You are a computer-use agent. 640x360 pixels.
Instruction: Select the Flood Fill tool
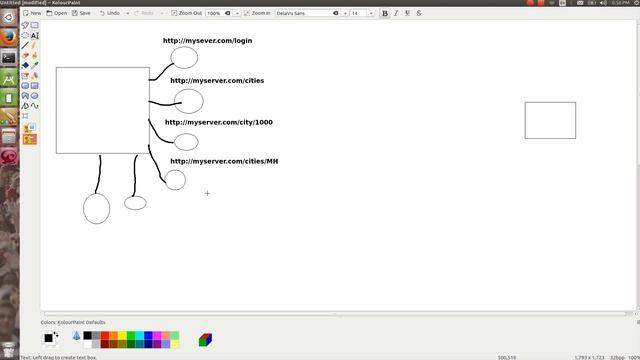[25, 65]
